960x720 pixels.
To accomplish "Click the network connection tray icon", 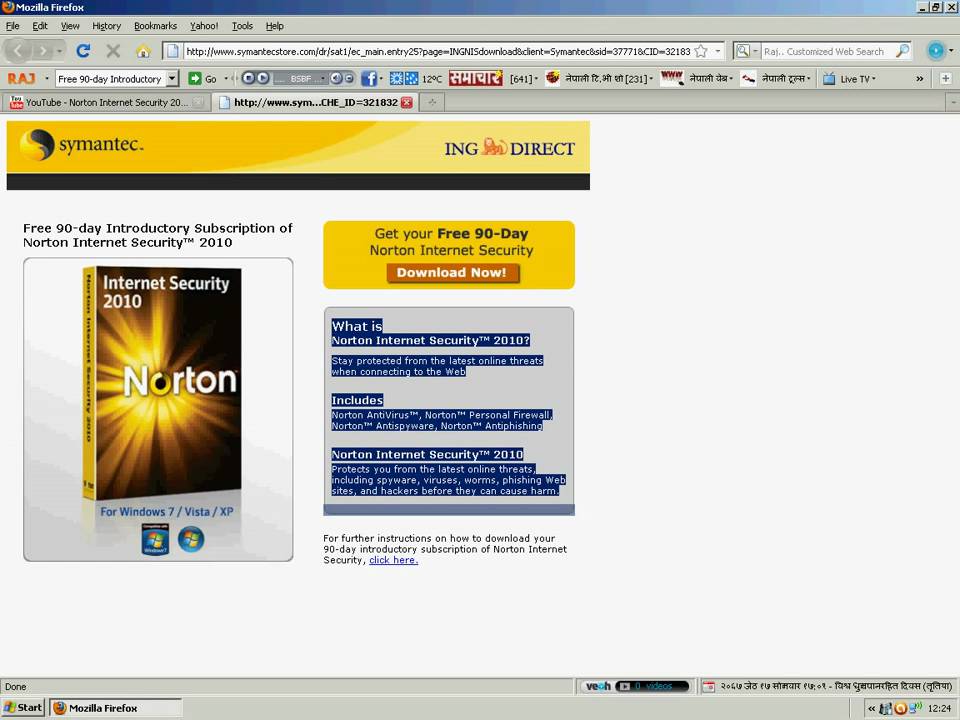I will (x=915, y=708).
